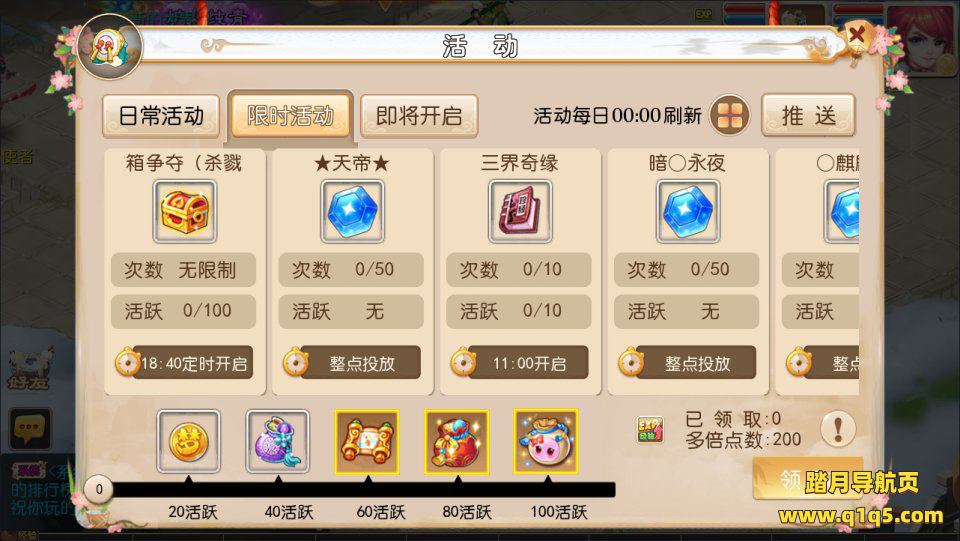Switch to the 日常活动 tab
The height and width of the screenshot is (541, 960).
pyautogui.click(x=161, y=116)
